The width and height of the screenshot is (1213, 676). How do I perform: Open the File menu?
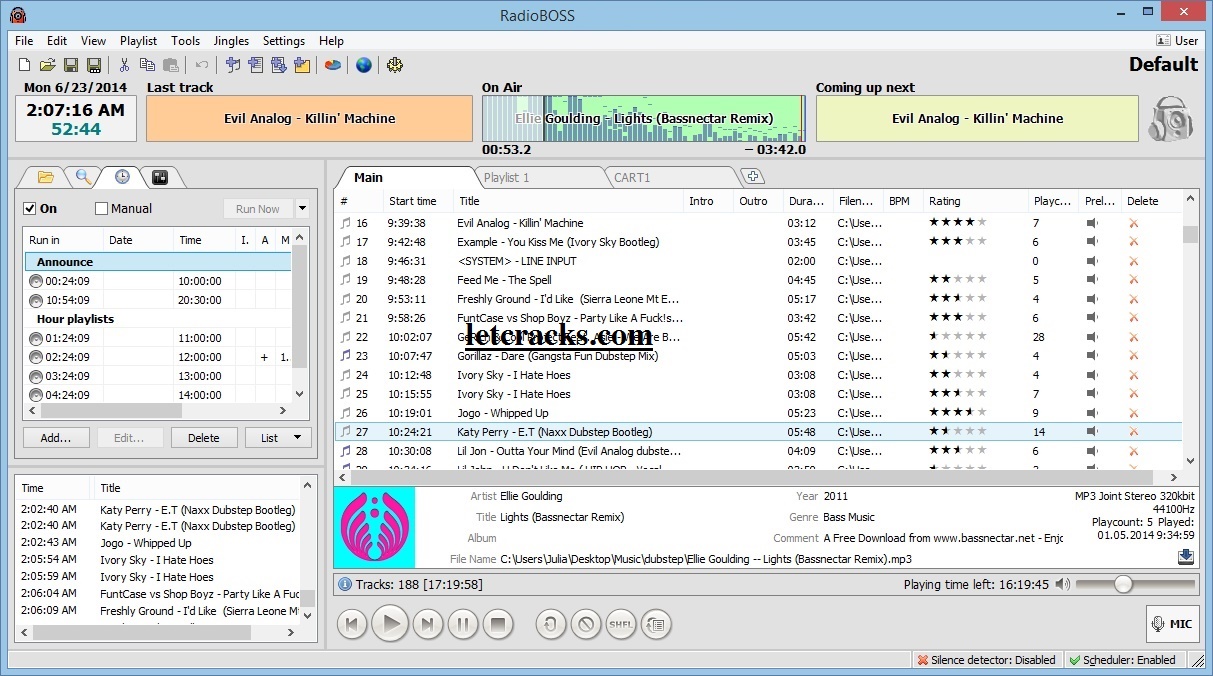(x=24, y=41)
